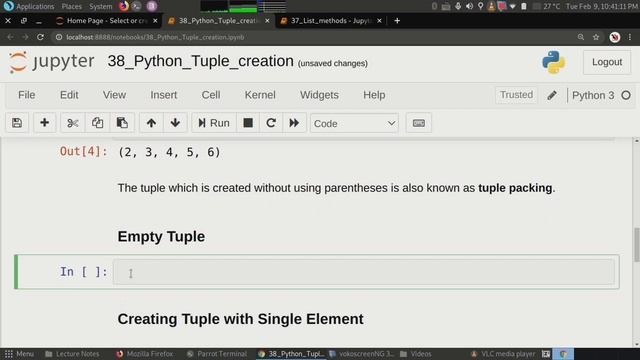Open the System menu in top panel
Image resolution: width=640 pixels, height=360 pixels.
(x=100, y=6)
